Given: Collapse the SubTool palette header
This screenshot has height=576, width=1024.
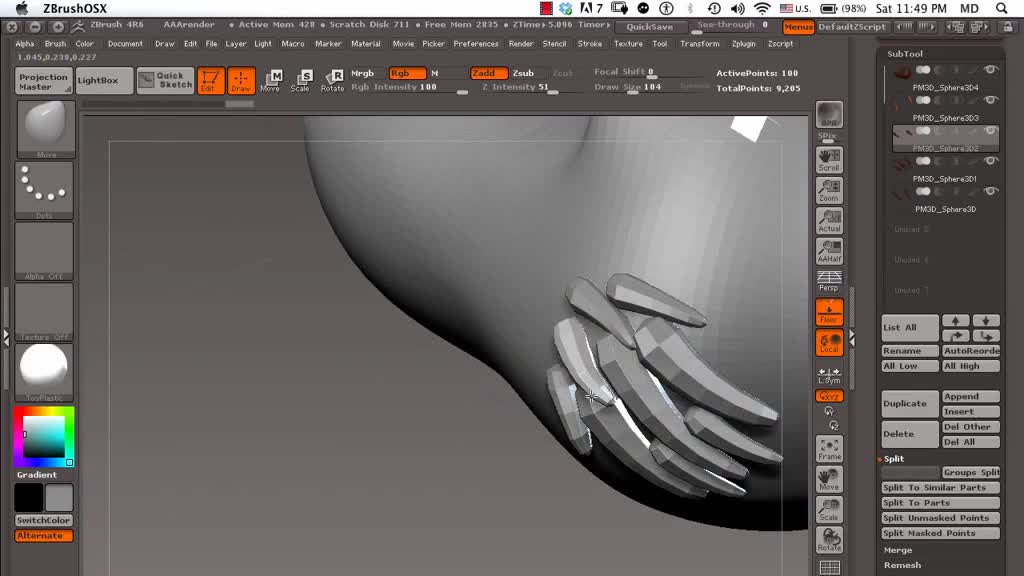Looking at the screenshot, I should pyautogui.click(x=904, y=54).
